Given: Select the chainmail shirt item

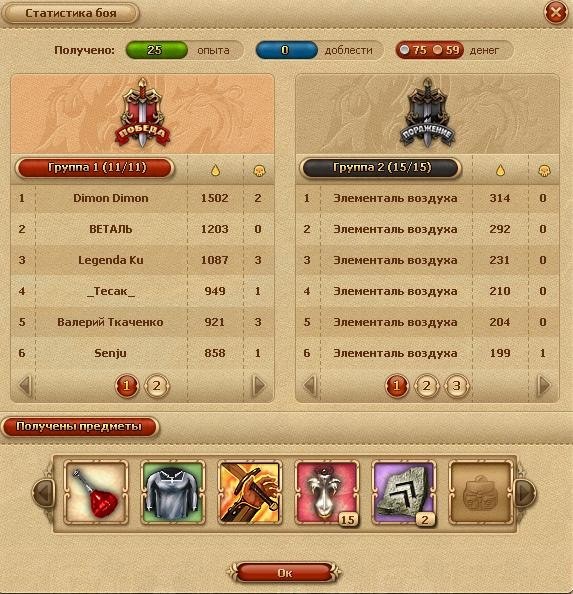Looking at the screenshot, I should (x=173, y=492).
